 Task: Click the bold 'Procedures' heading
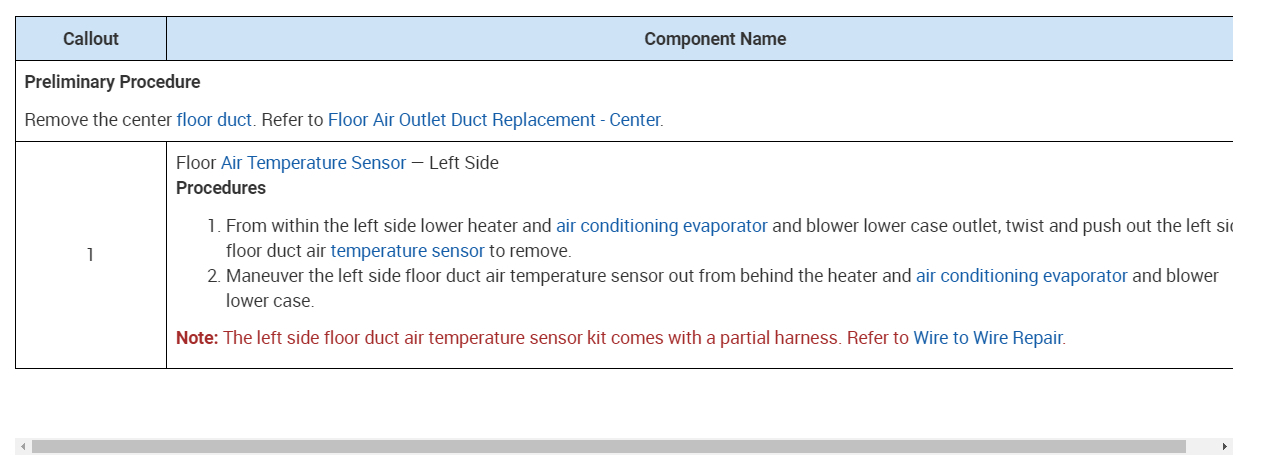coord(221,188)
